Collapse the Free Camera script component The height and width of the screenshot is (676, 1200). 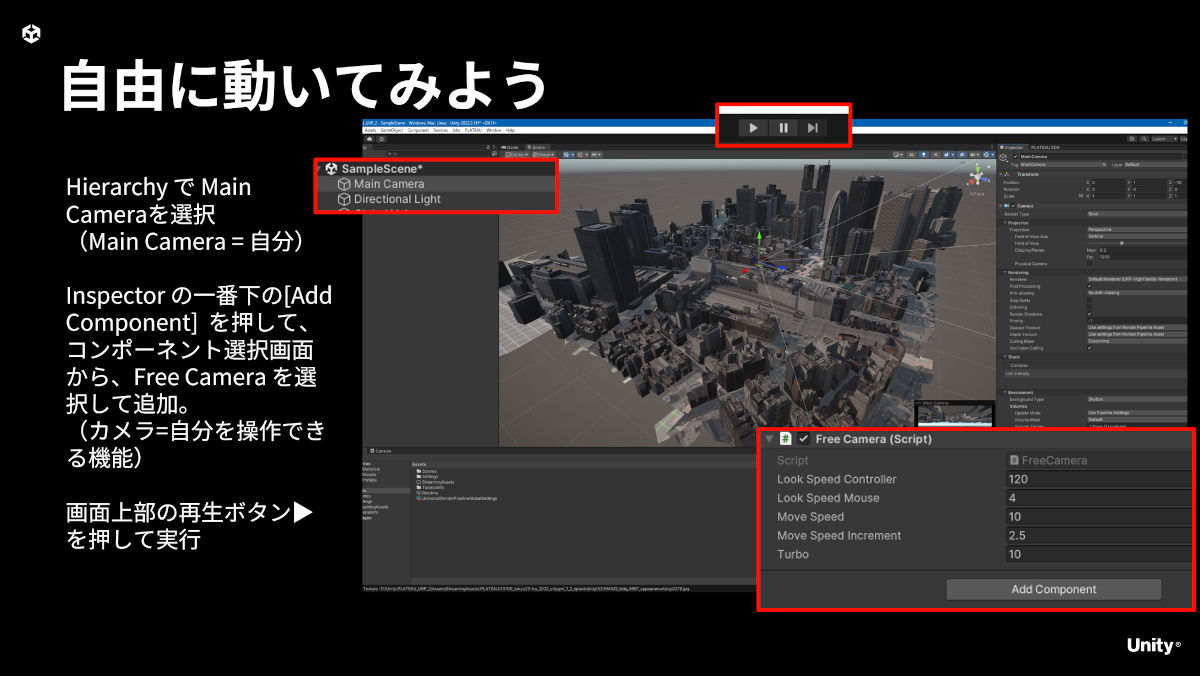(769, 439)
